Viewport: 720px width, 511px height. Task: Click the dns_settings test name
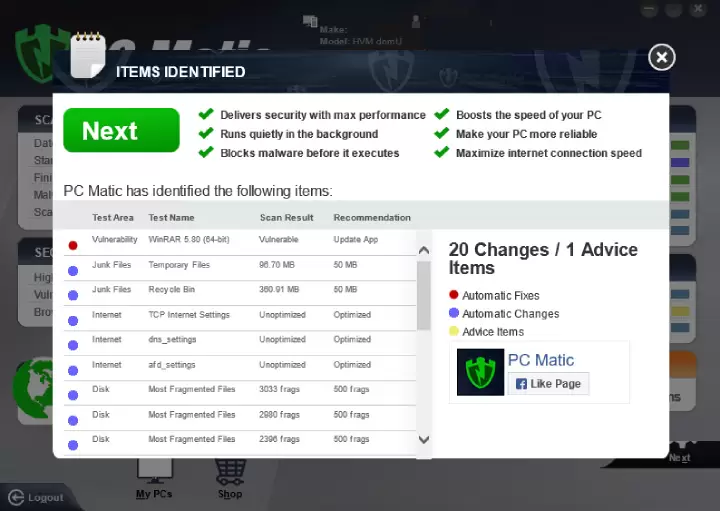[x=172, y=339]
